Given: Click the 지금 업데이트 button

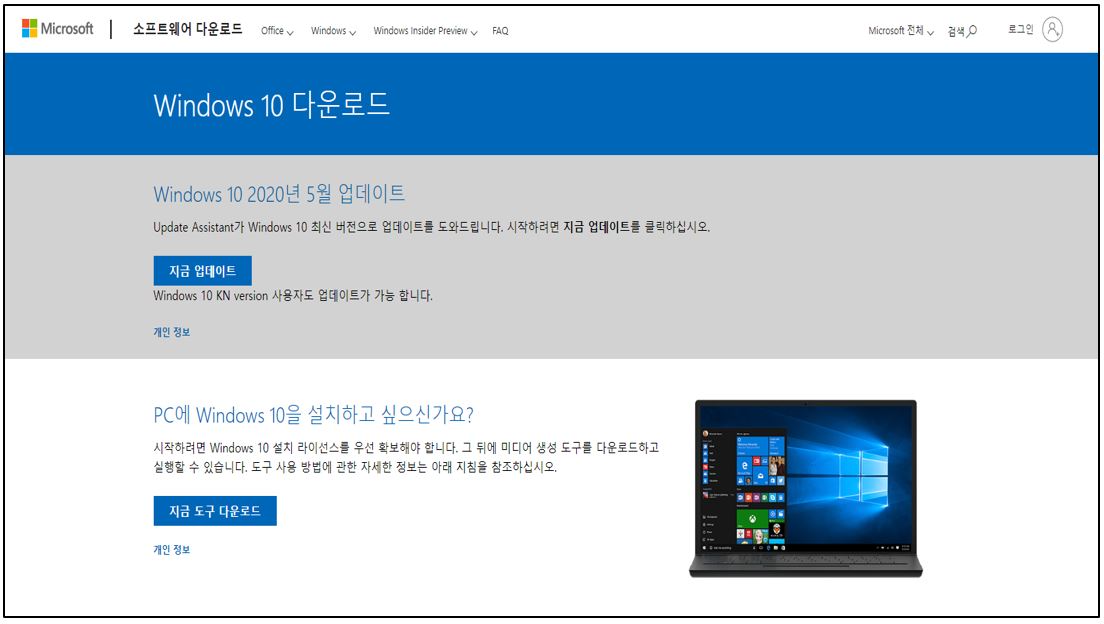Looking at the screenshot, I should pyautogui.click(x=202, y=270).
